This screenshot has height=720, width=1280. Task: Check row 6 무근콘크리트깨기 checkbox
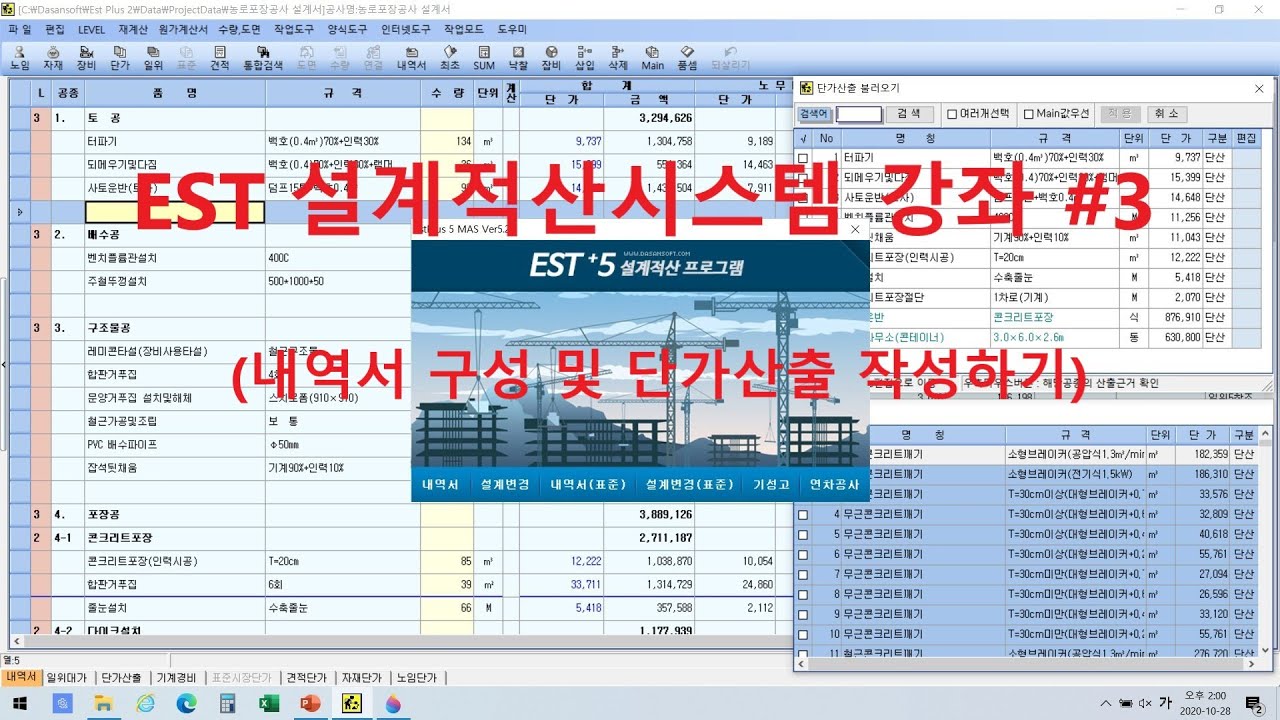click(802, 554)
